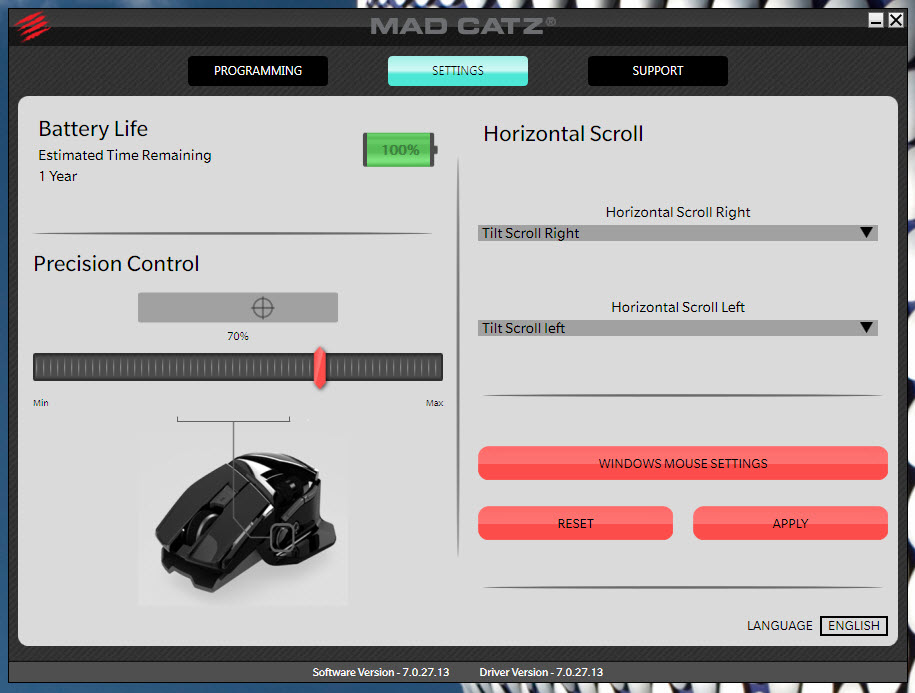915x693 pixels.
Task: Click 'Software Version - 7.0.27.13' text
Action: click(380, 672)
